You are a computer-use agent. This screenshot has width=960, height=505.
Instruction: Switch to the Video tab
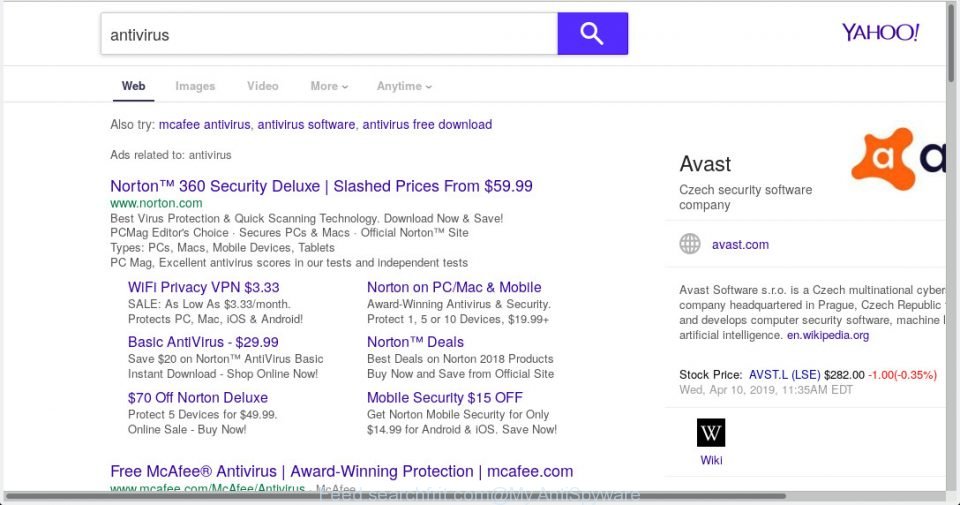point(263,86)
